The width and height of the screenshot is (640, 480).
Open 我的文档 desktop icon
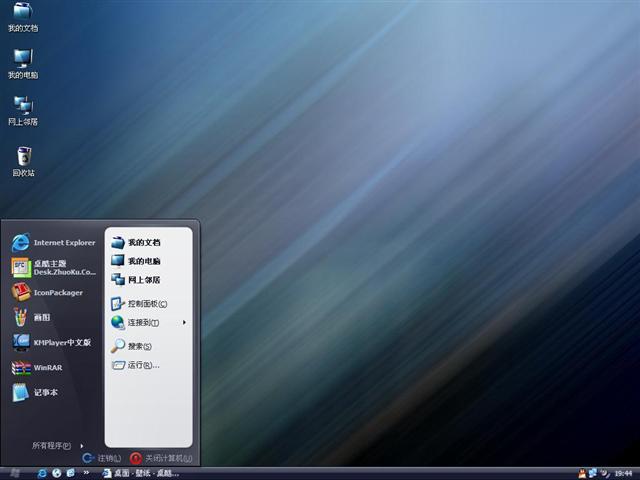(23, 16)
